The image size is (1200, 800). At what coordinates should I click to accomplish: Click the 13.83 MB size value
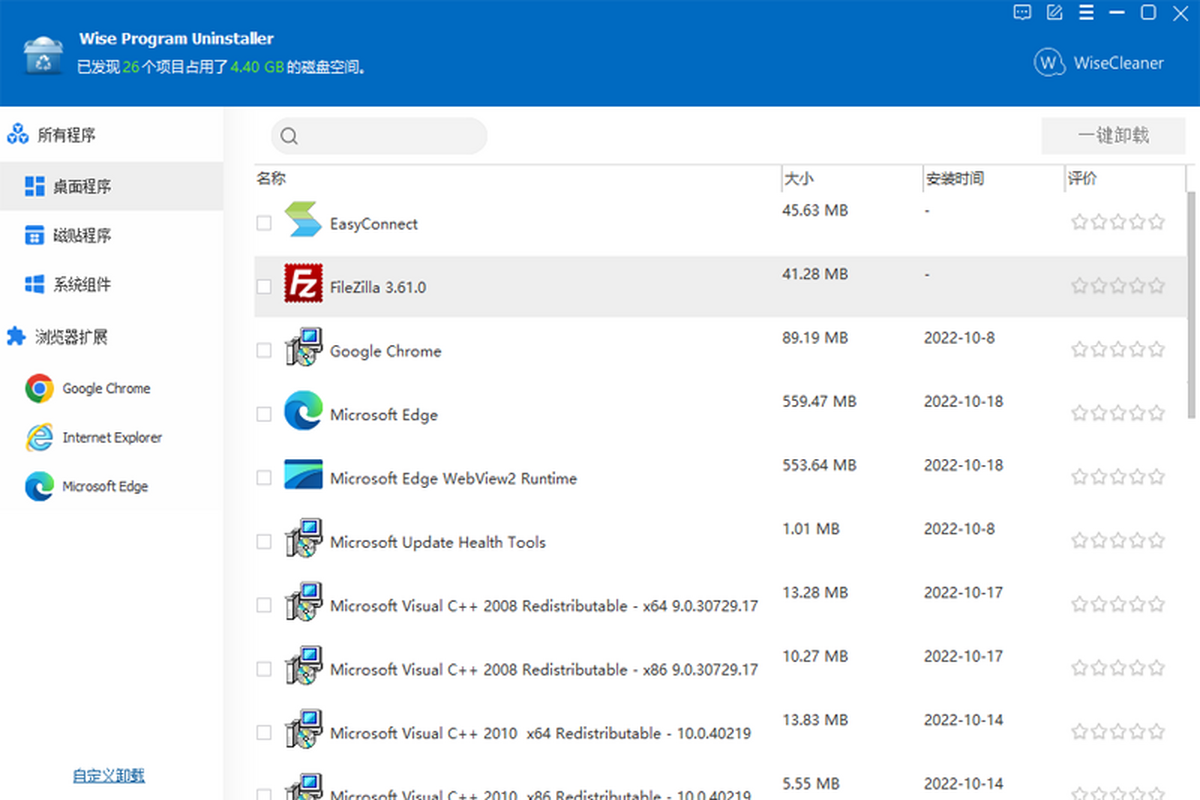pyautogui.click(x=815, y=720)
